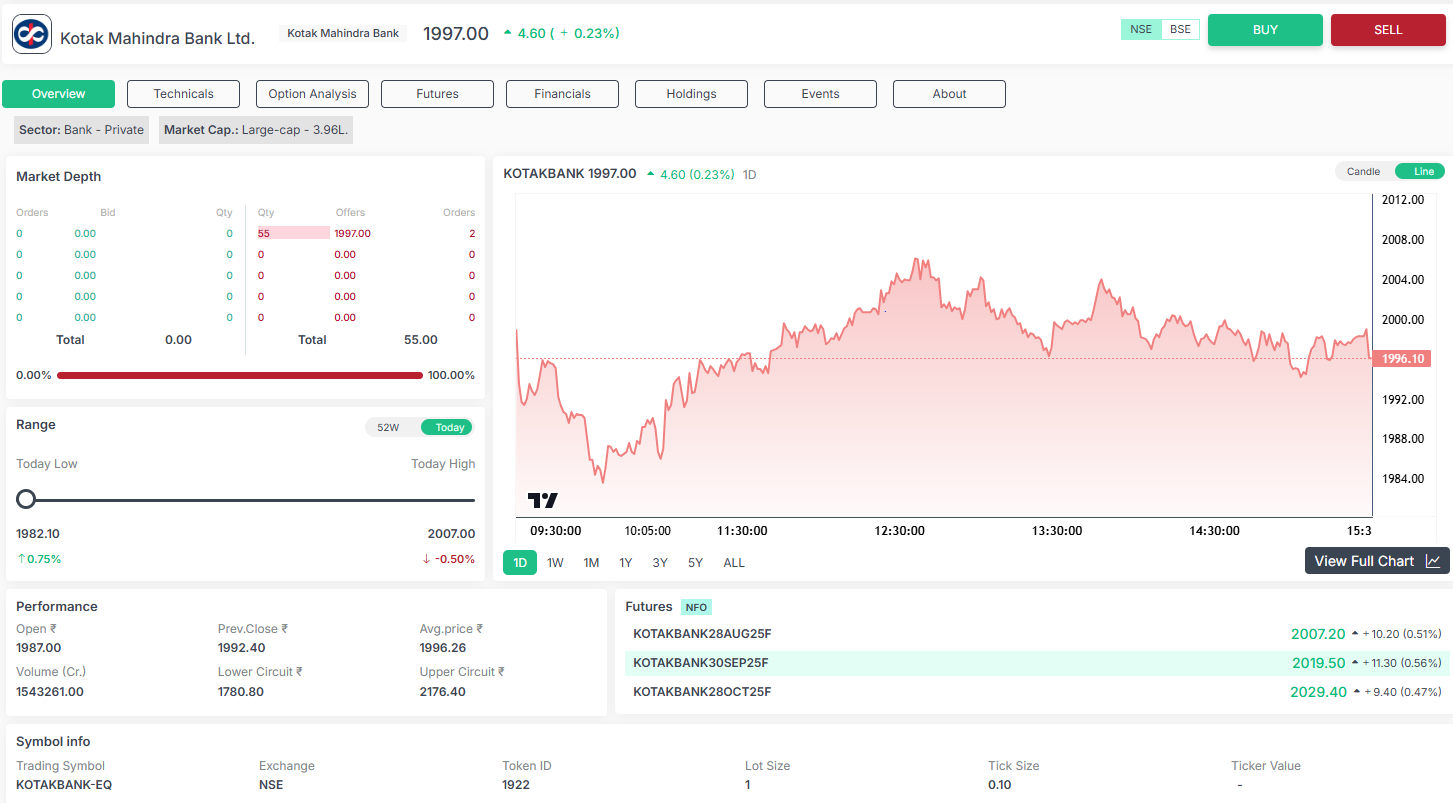The width and height of the screenshot is (1453, 803).
Task: Click the NFO badge beside Futures
Action: (x=696, y=607)
